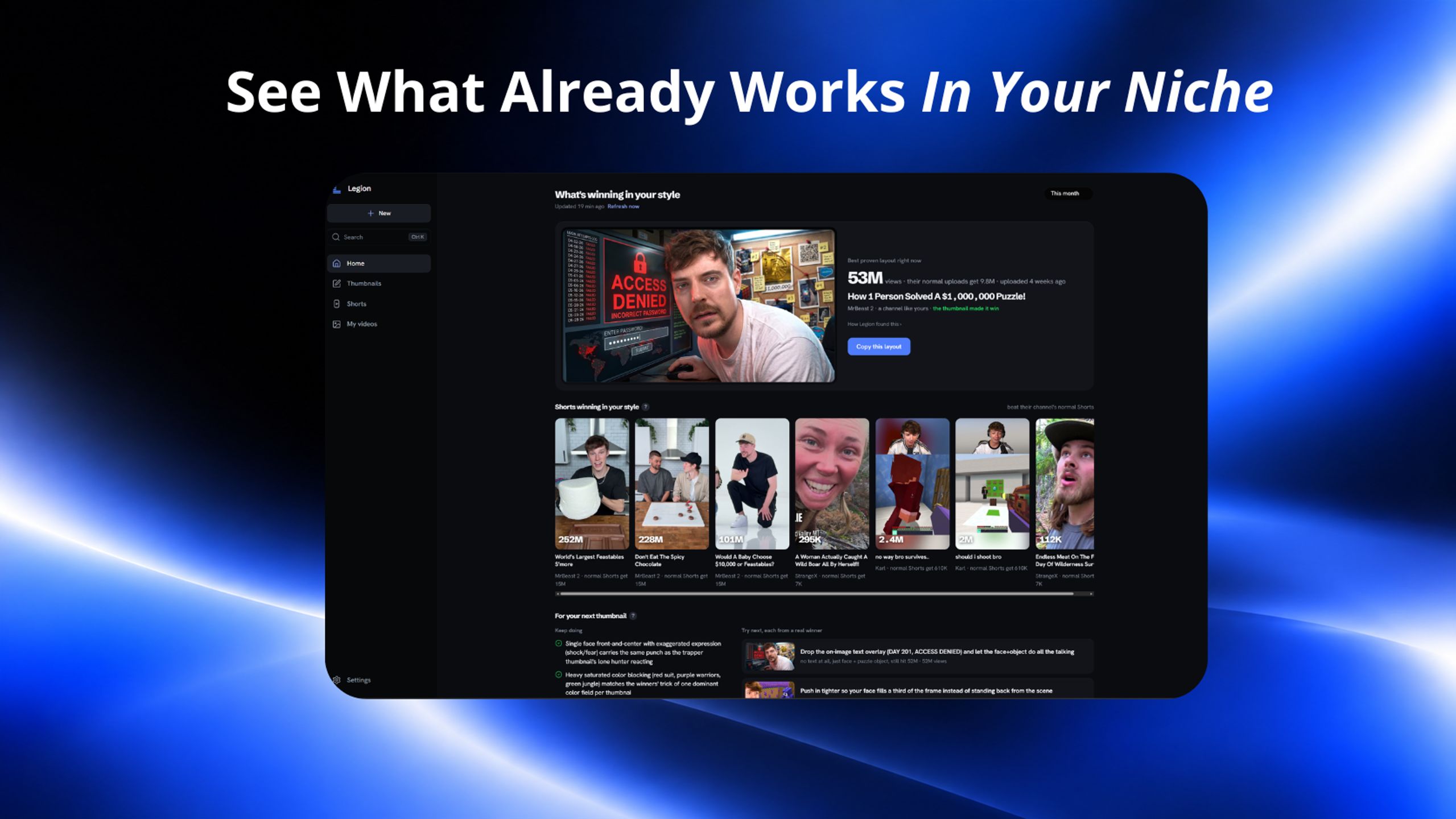Open the ACCESS DENIED featured thumbnail

(x=699, y=305)
